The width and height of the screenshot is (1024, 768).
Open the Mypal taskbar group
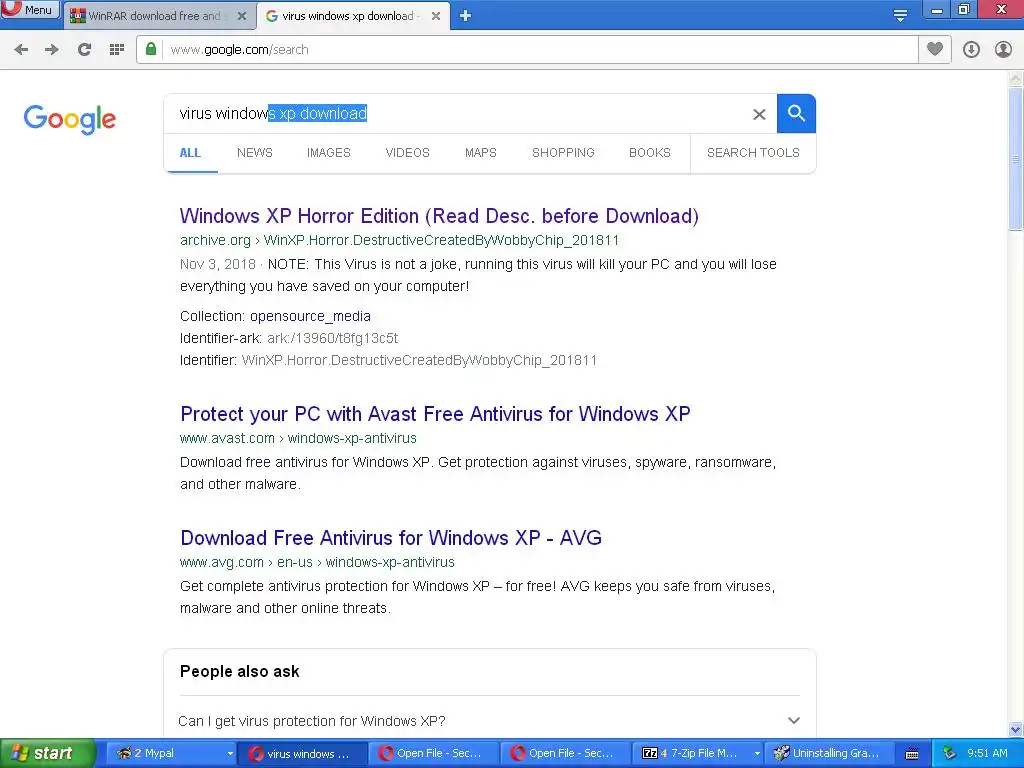point(170,753)
